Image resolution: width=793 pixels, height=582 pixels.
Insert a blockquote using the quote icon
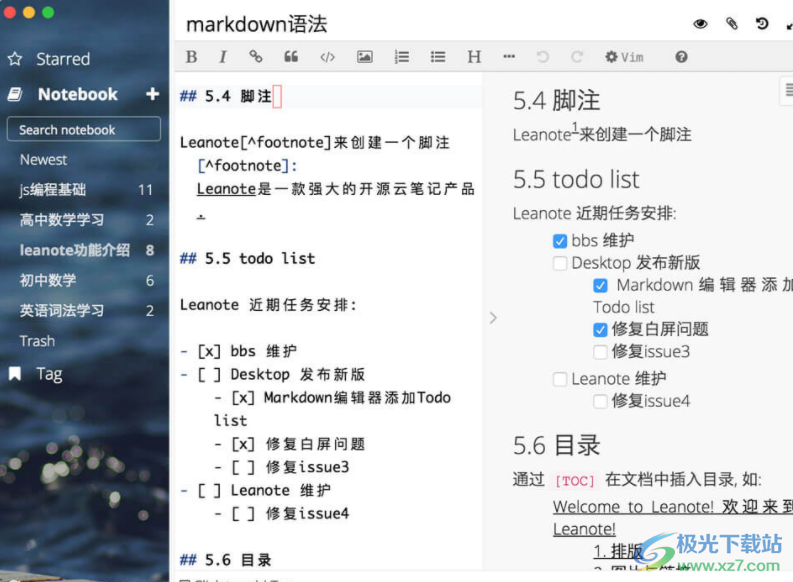click(x=291, y=57)
